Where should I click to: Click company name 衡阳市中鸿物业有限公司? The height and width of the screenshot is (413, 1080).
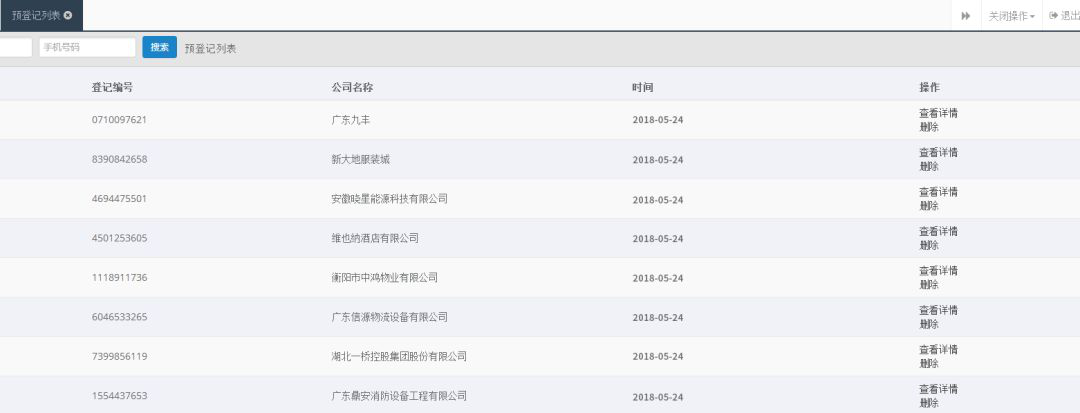click(x=384, y=278)
